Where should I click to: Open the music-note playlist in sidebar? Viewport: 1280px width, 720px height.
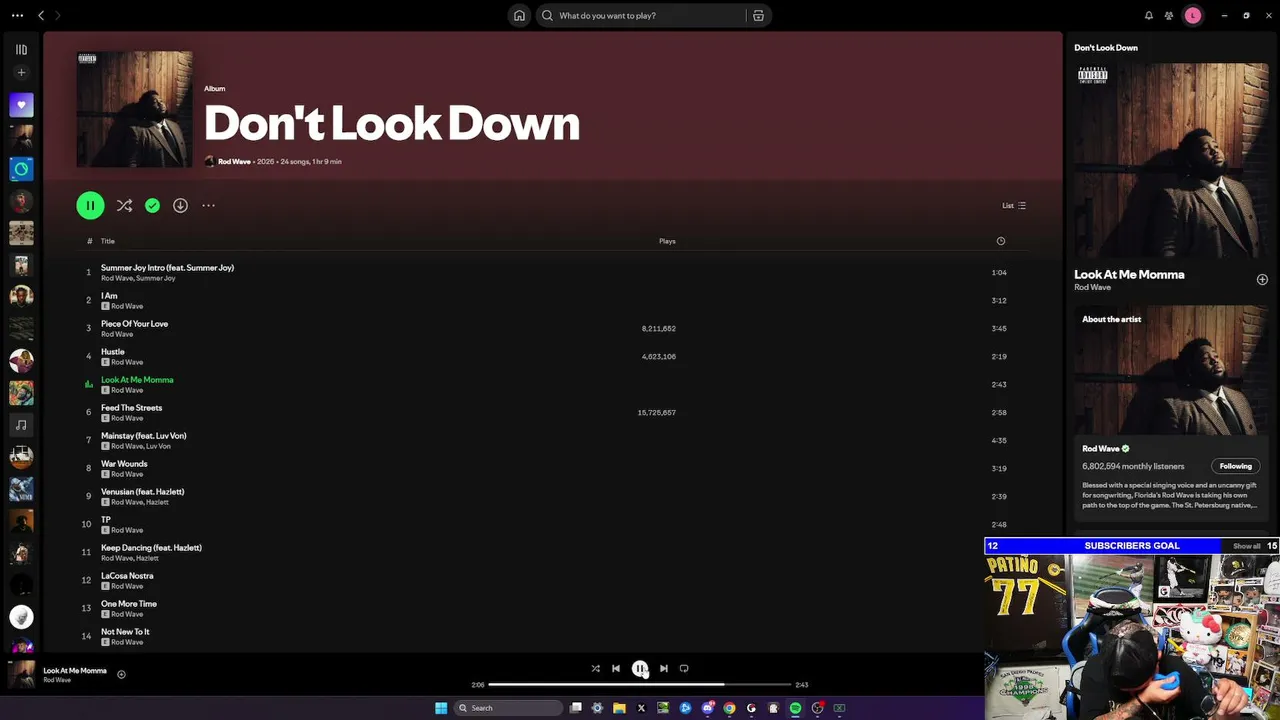[x=21, y=425]
